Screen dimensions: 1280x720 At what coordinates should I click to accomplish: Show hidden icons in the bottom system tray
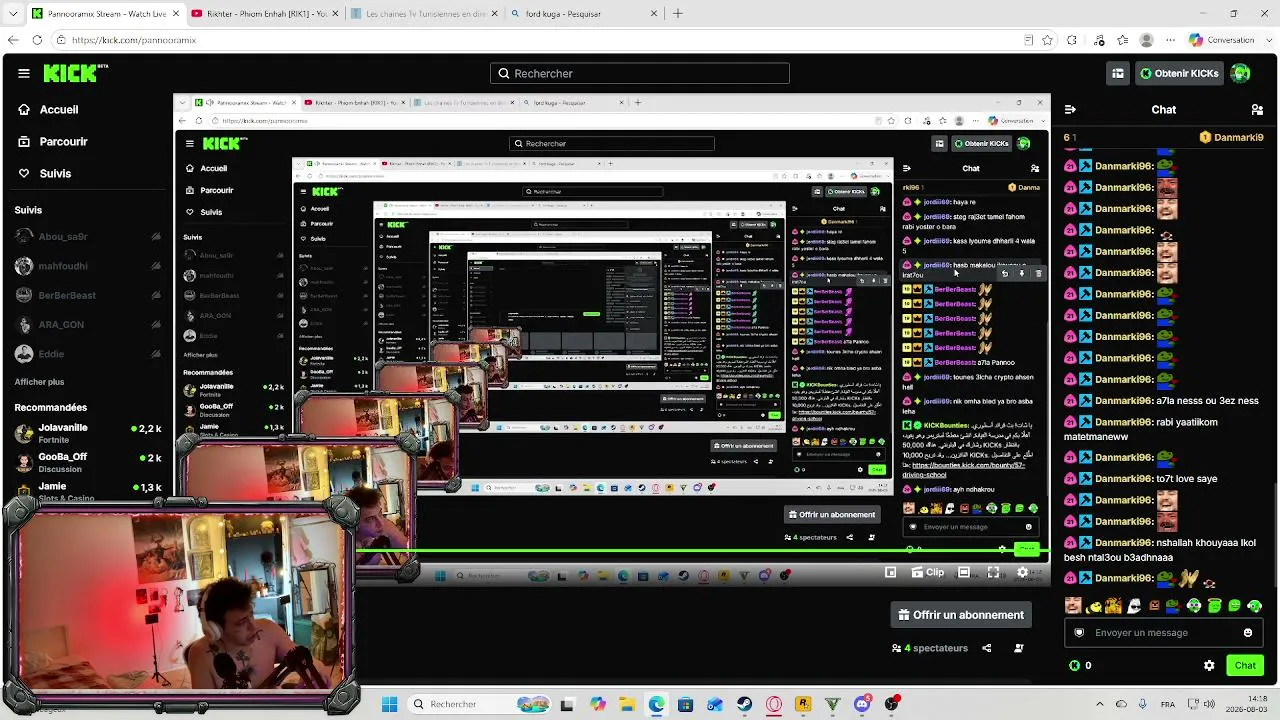coord(1100,704)
